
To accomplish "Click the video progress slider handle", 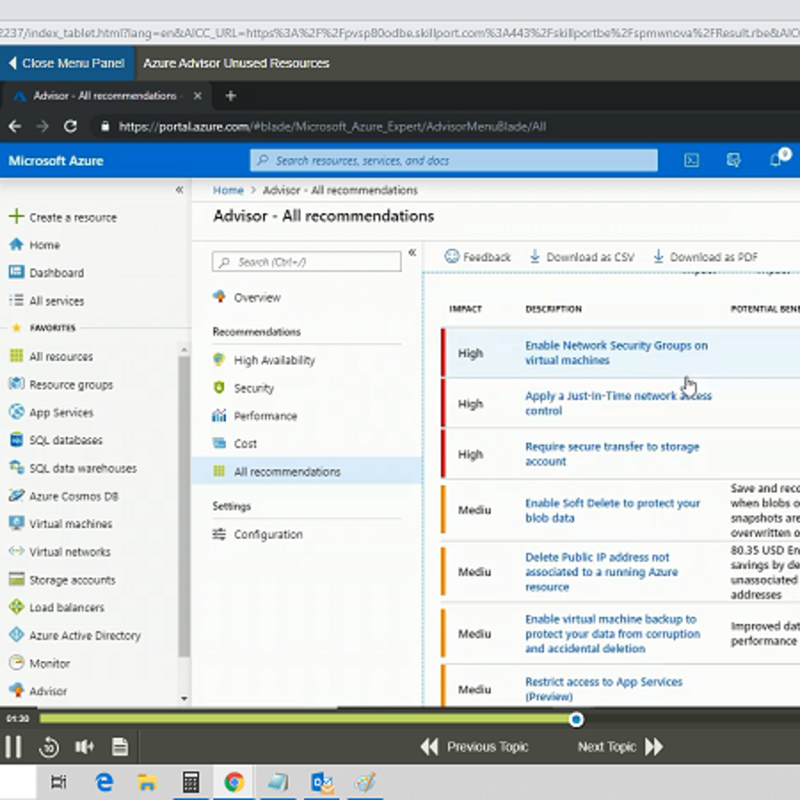I will (577, 719).
